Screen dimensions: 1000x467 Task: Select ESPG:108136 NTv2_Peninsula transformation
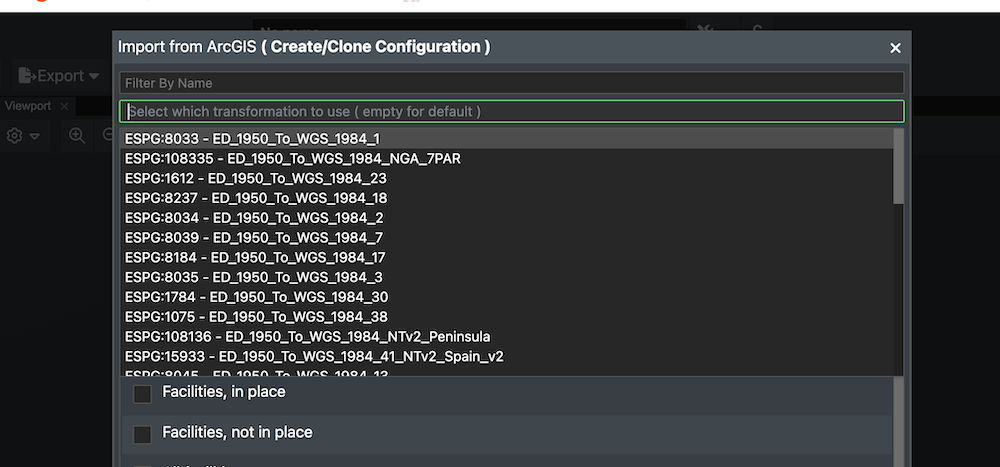point(507,336)
